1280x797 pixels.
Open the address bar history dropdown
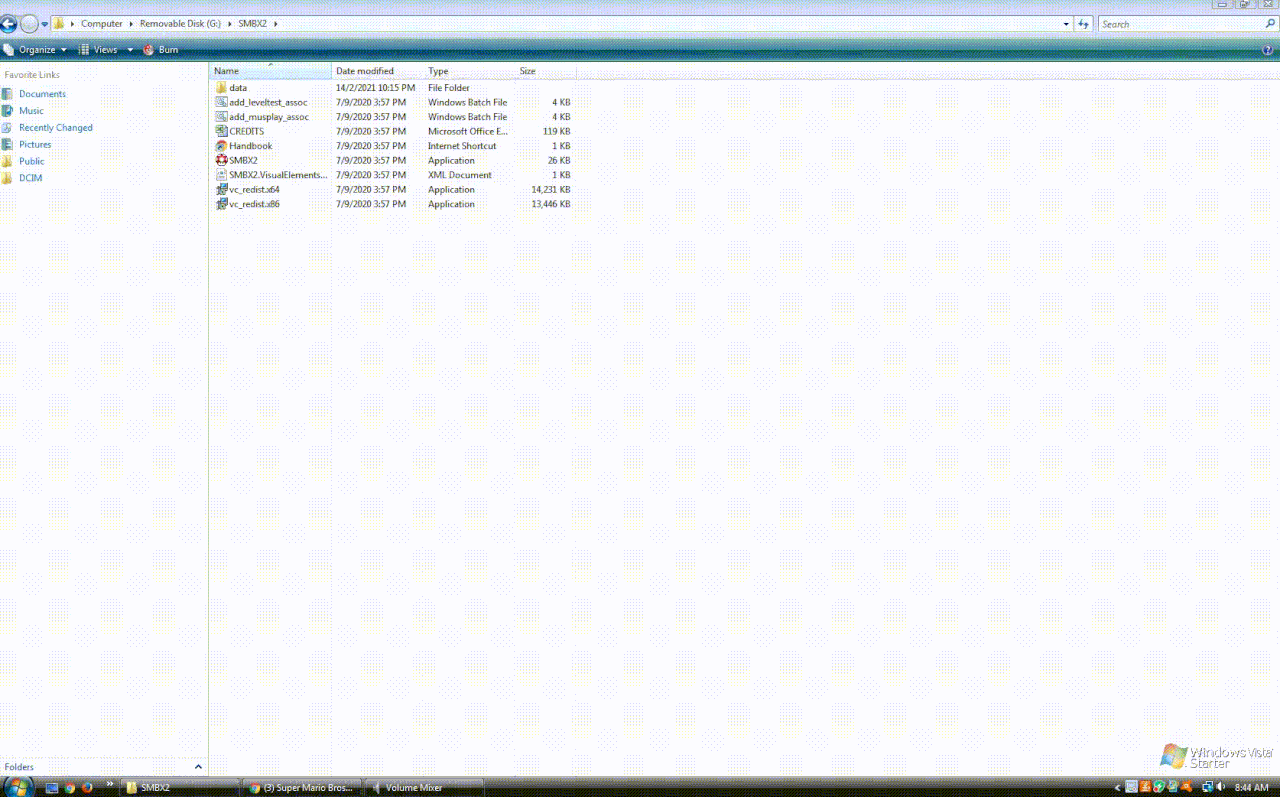click(1067, 24)
